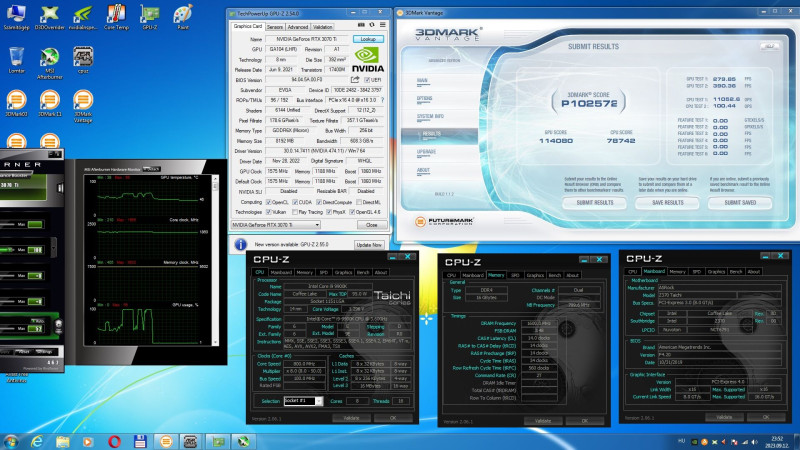Select UPGRADE in 3DMark Vantage sidebar
This screenshot has width=800, height=450.
[x=426, y=152]
